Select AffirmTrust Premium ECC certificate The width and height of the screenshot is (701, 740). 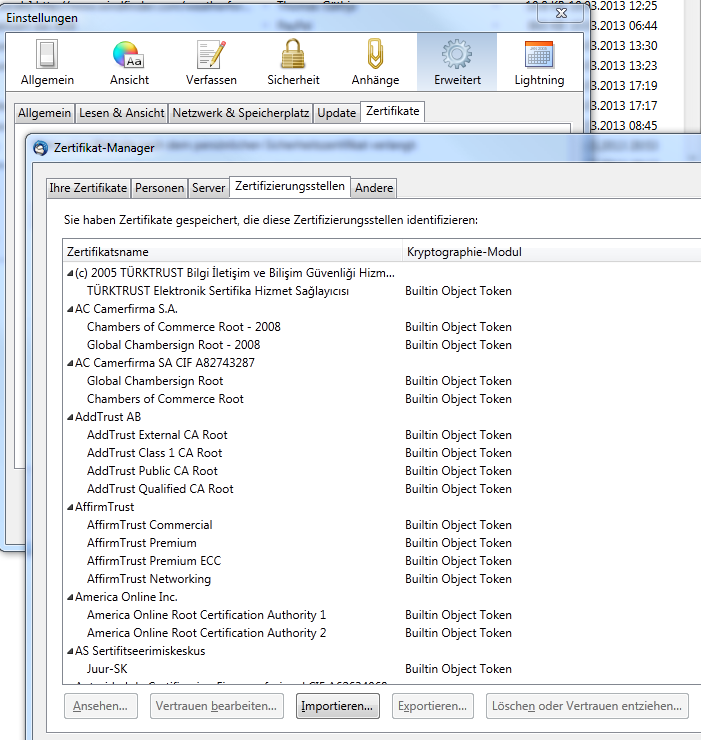pos(154,561)
